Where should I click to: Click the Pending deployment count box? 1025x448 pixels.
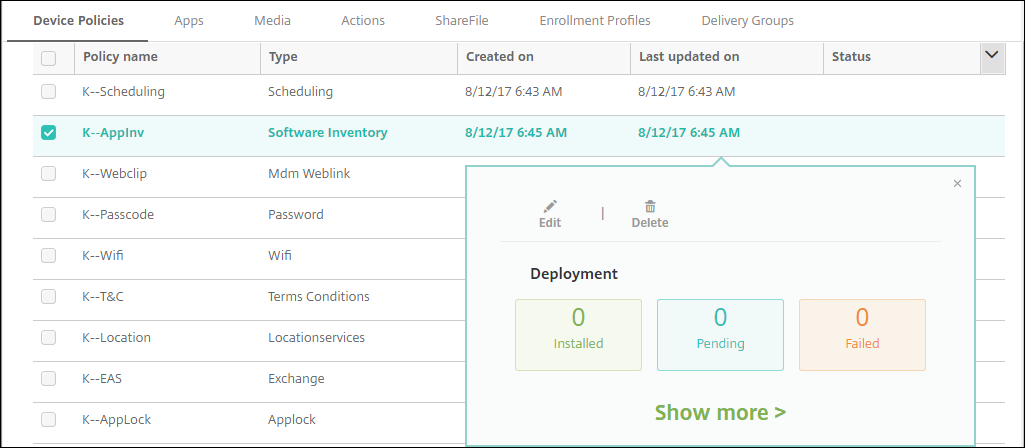[720, 334]
